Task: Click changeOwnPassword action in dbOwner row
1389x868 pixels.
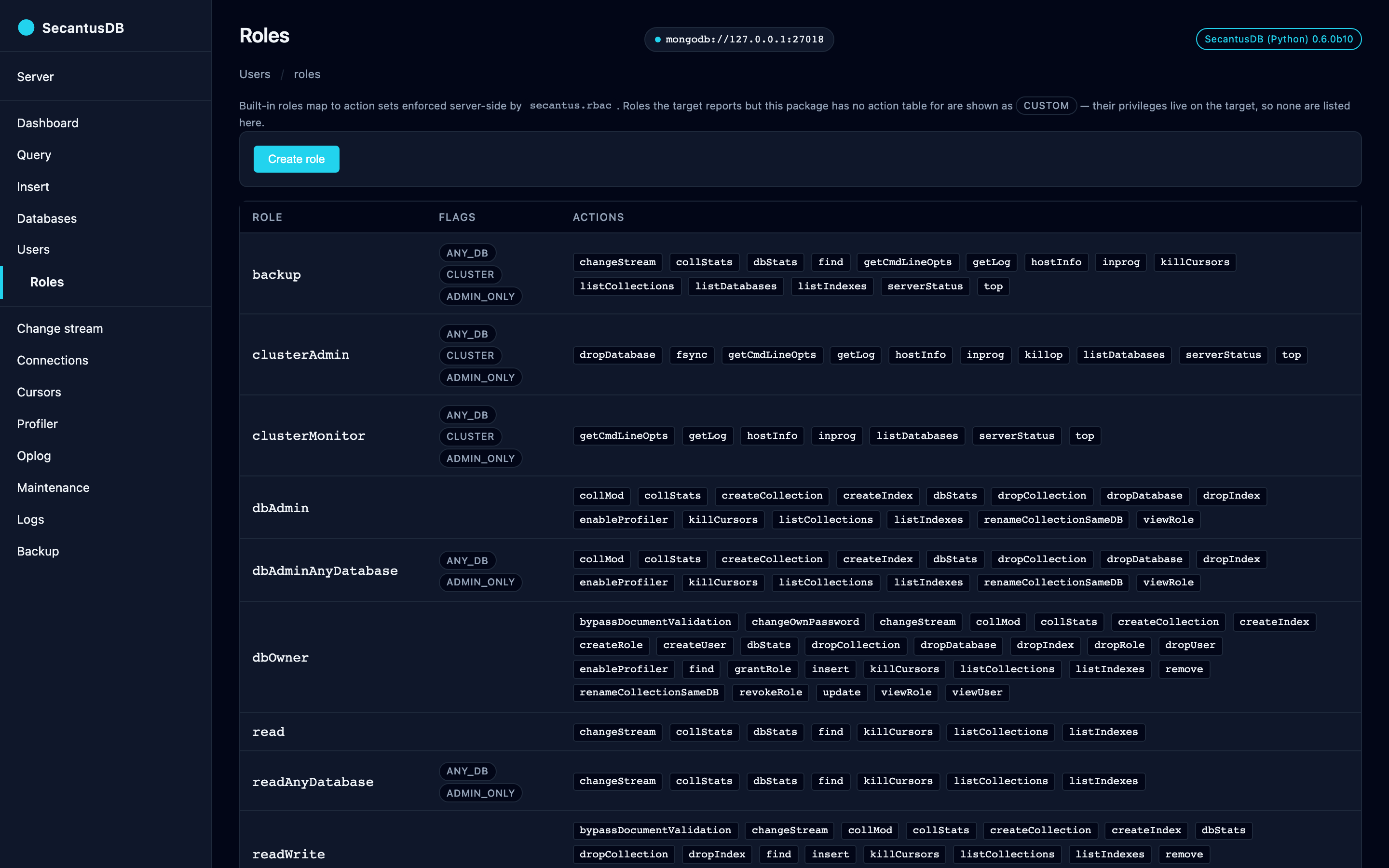Action: 805,622
